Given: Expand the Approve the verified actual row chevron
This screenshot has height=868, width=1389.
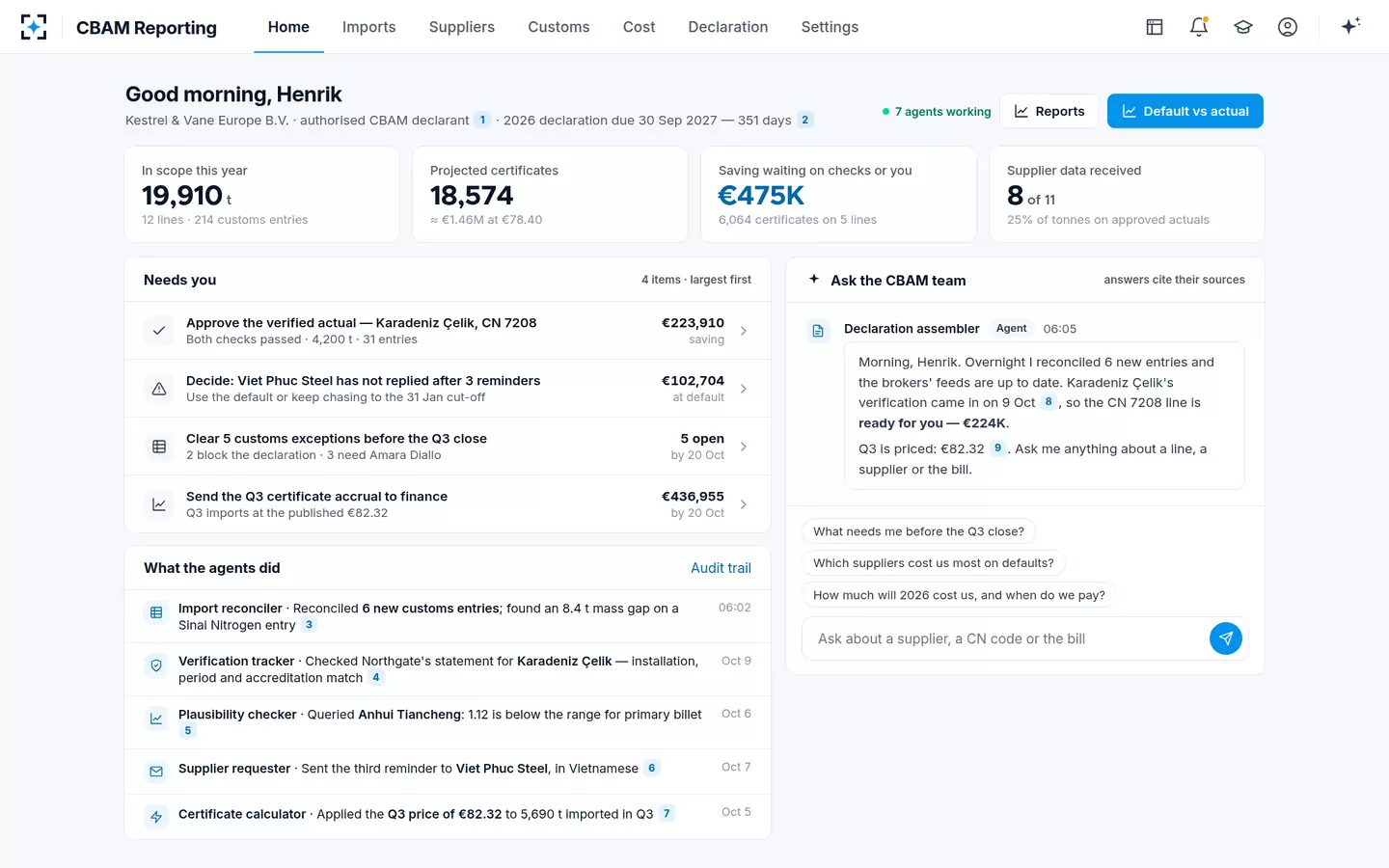Looking at the screenshot, I should [744, 331].
